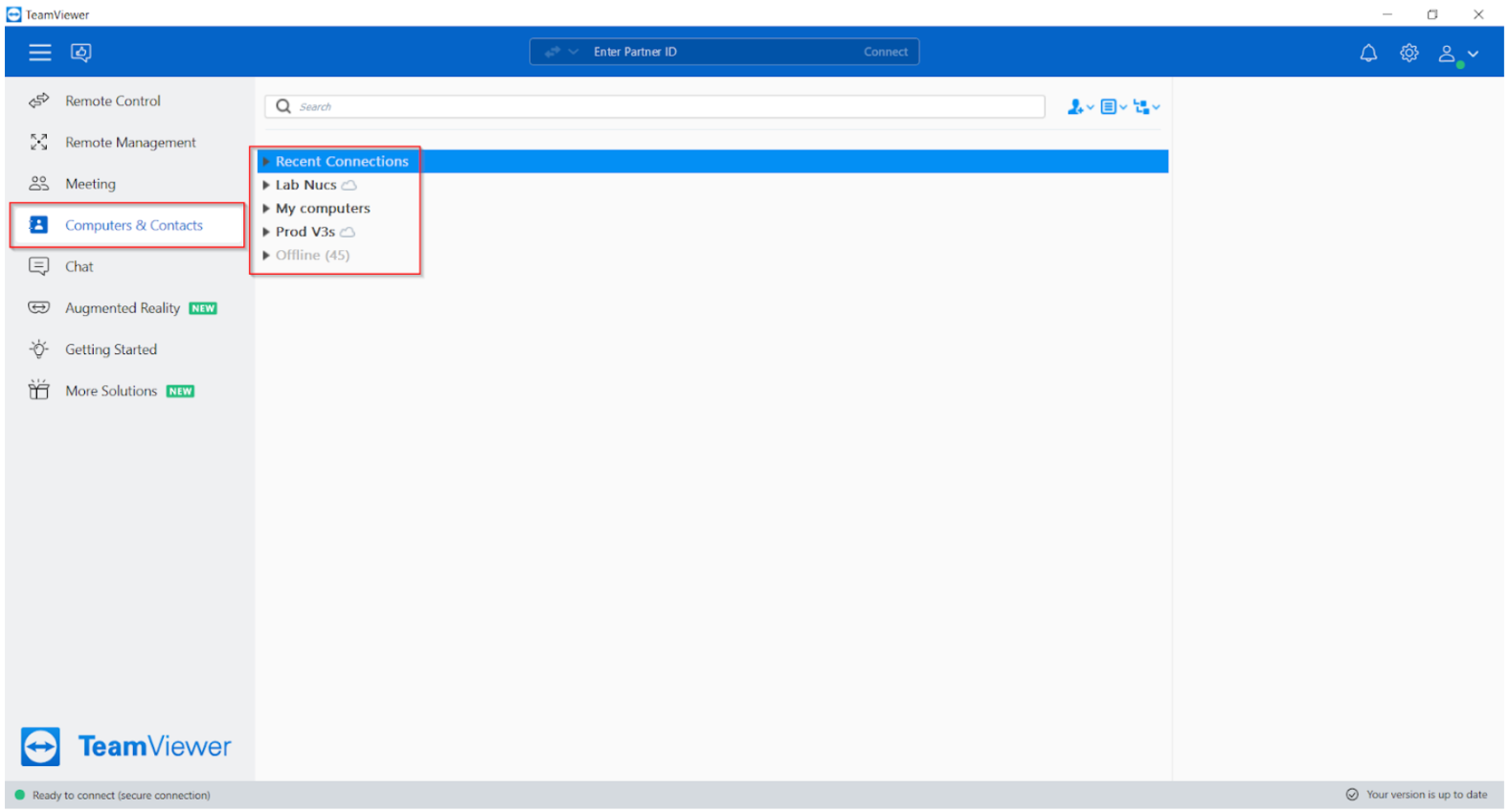Open the group options icon dropdown
The image size is (1510, 812).
(1145, 107)
